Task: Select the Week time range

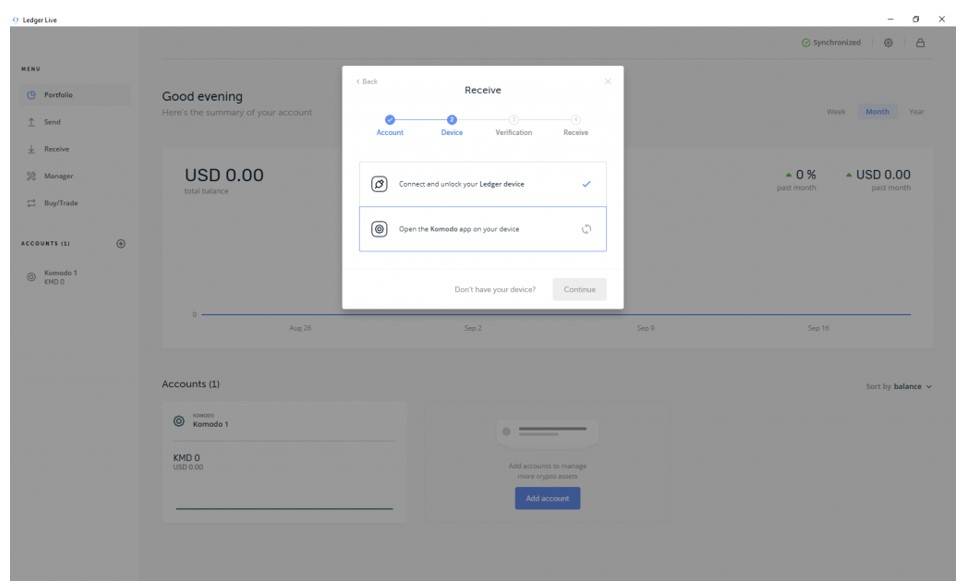Action: pos(836,112)
